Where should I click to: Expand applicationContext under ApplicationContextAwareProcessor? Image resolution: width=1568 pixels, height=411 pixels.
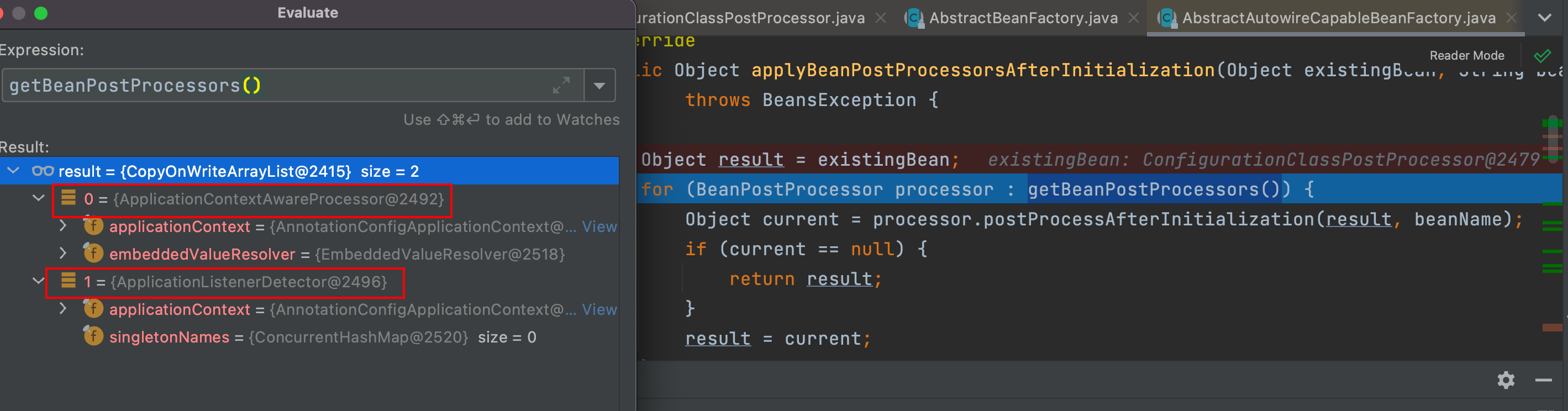tap(62, 226)
